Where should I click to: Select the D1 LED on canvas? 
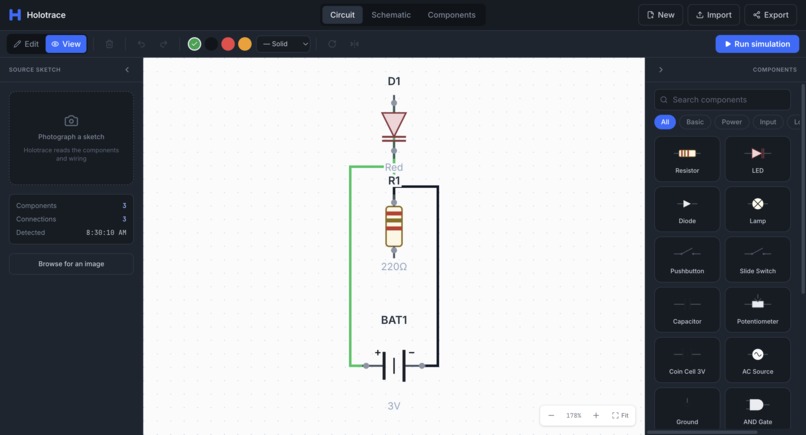click(394, 126)
